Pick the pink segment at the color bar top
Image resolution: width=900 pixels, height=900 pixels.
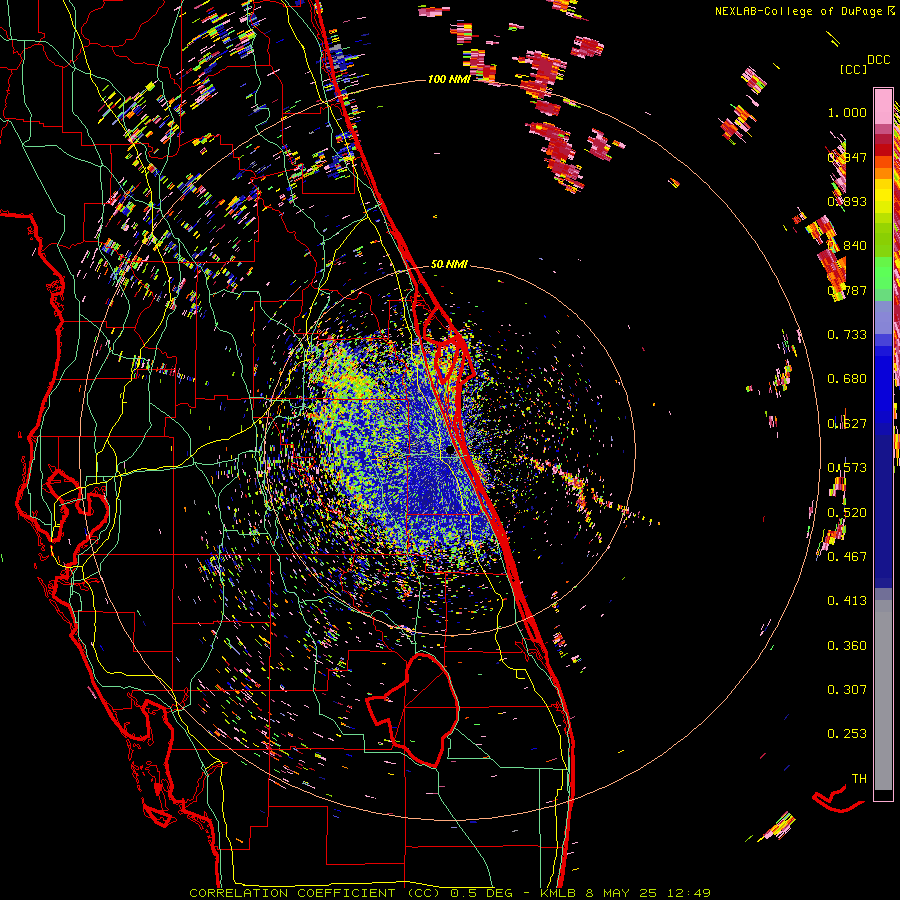(x=883, y=106)
